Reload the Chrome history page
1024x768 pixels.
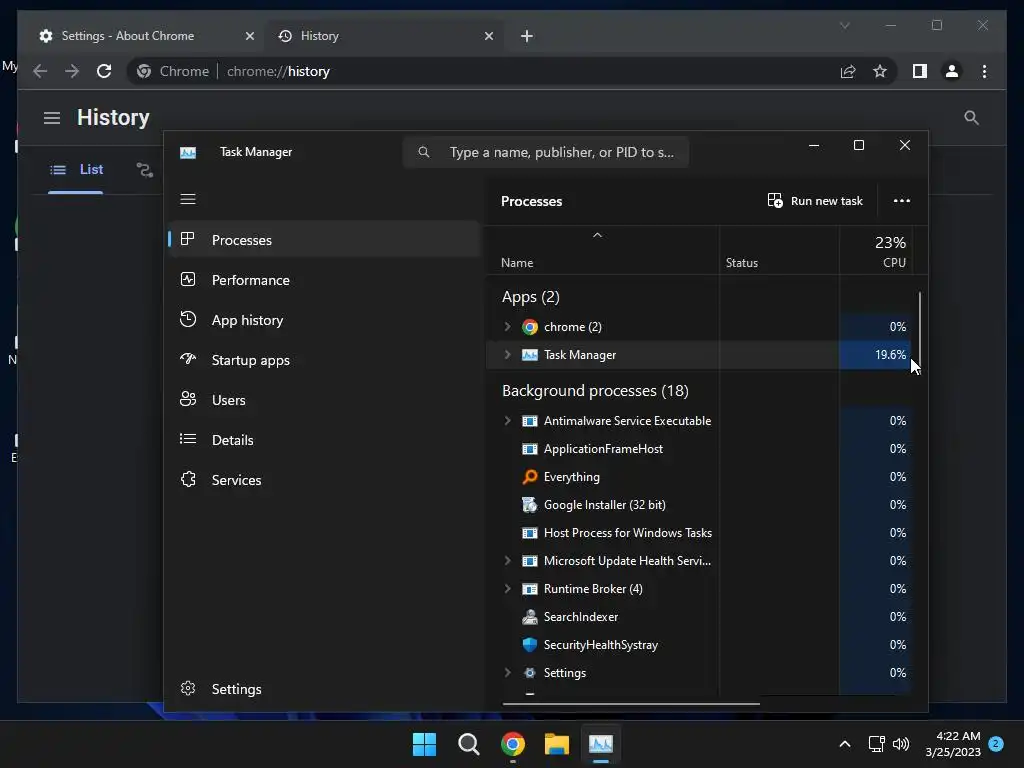tap(104, 71)
